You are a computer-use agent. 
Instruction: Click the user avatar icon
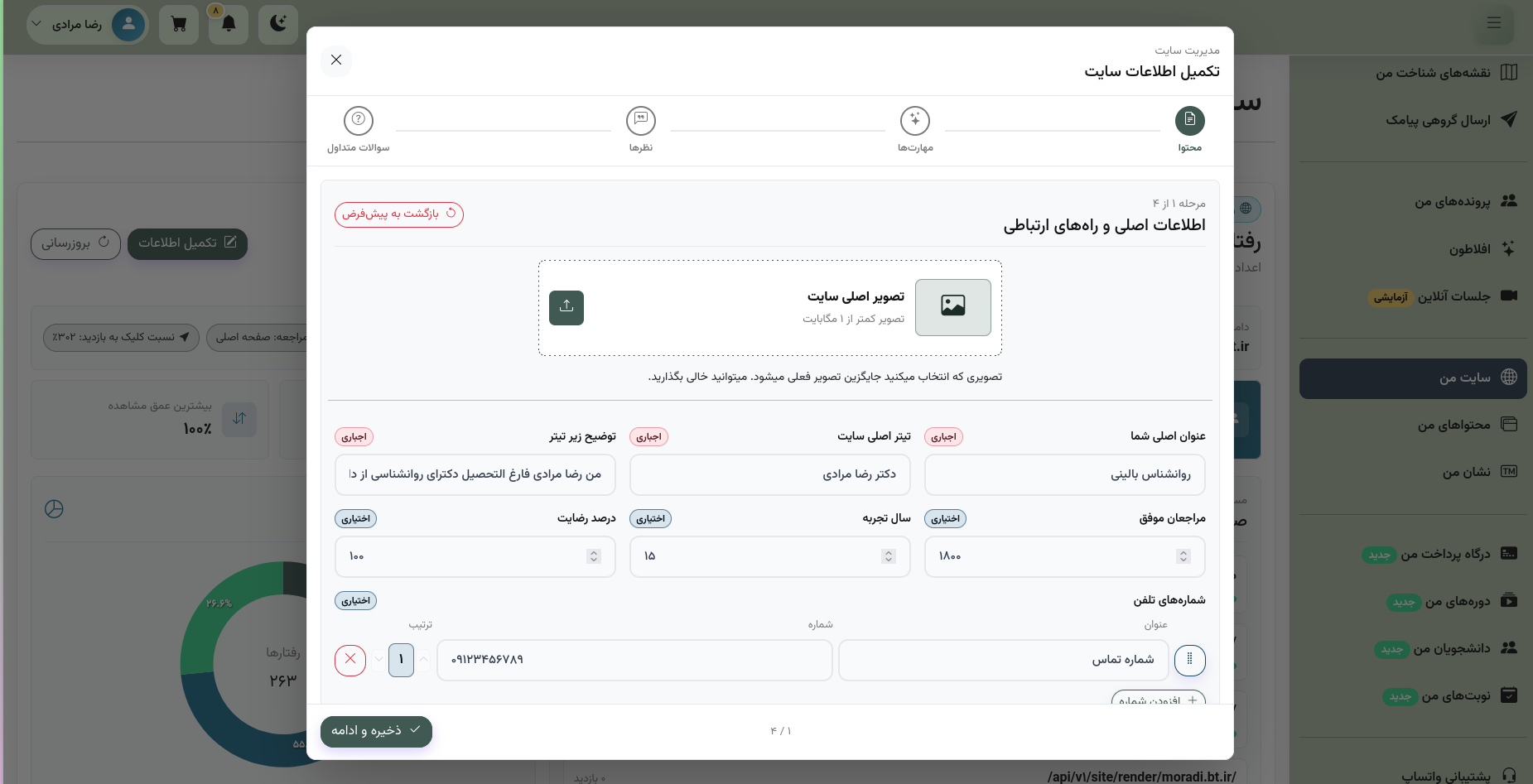coord(128,24)
